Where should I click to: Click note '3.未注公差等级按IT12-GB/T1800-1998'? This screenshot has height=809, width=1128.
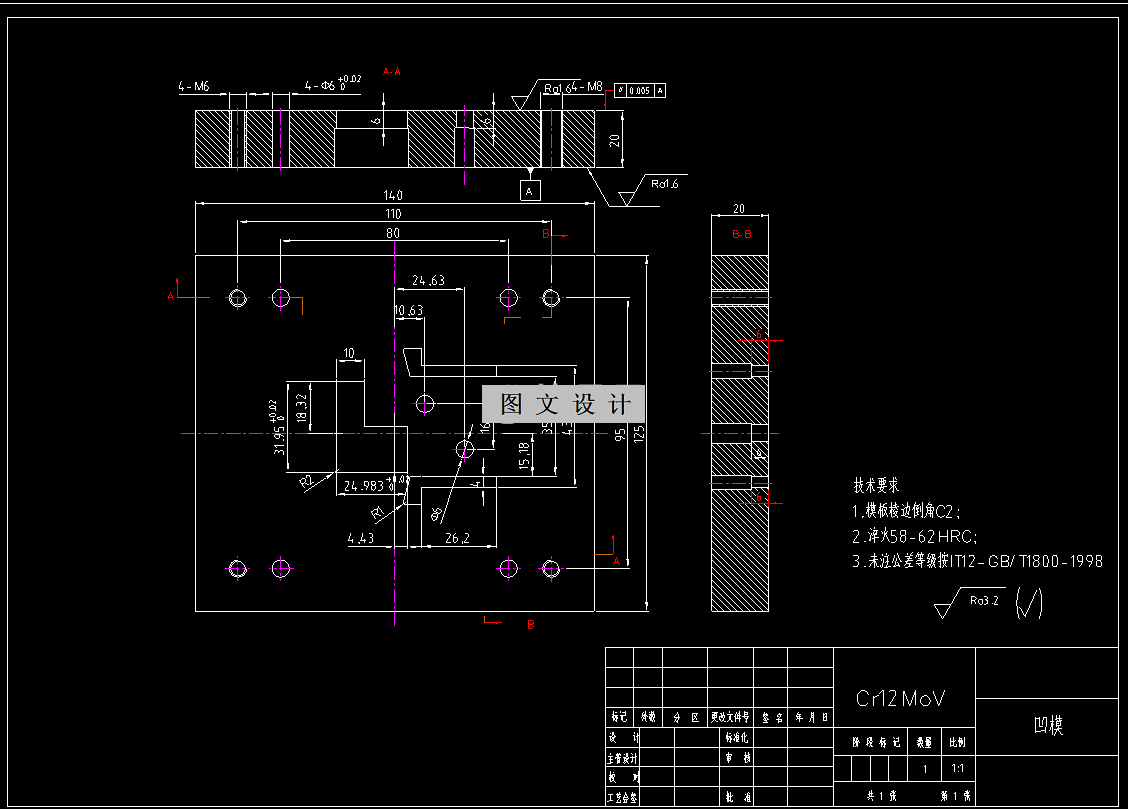click(x=977, y=561)
